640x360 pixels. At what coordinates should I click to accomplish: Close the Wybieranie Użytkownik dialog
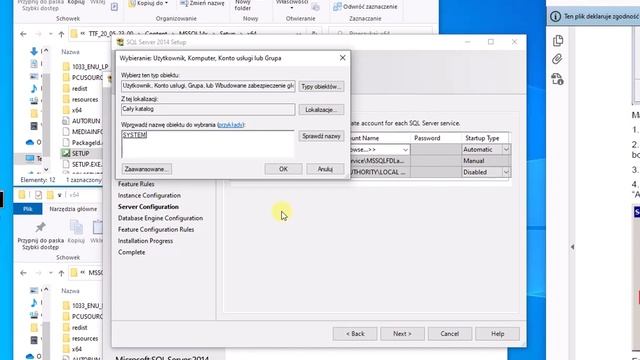coord(342,58)
